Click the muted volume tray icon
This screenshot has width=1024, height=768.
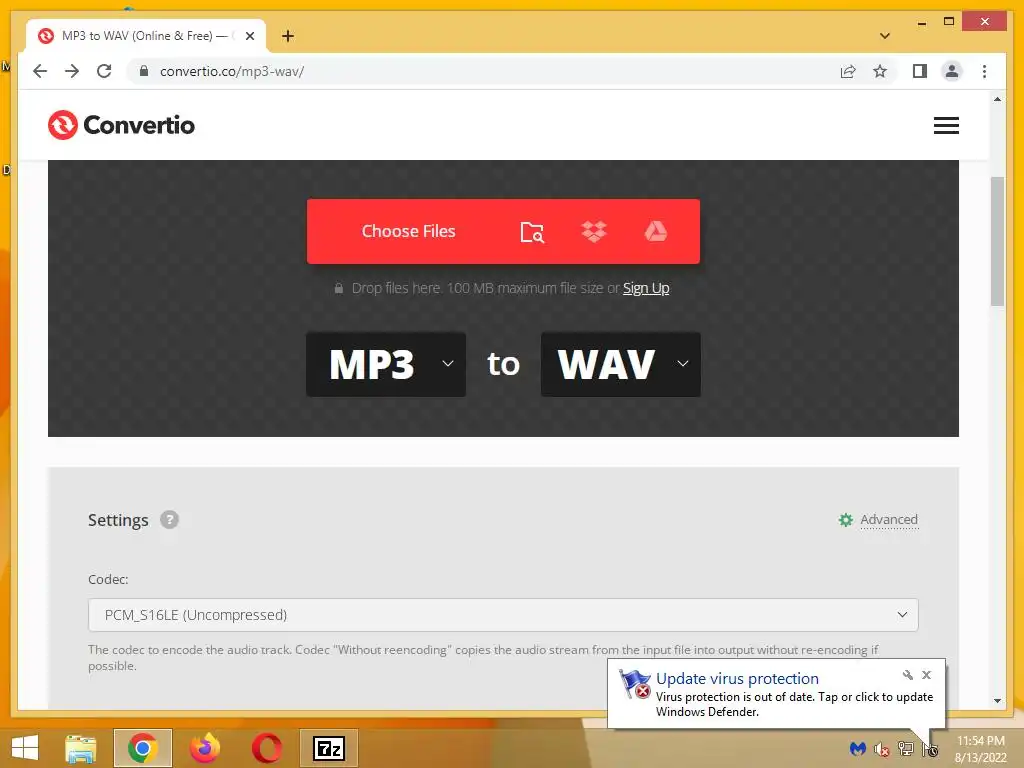(882, 749)
